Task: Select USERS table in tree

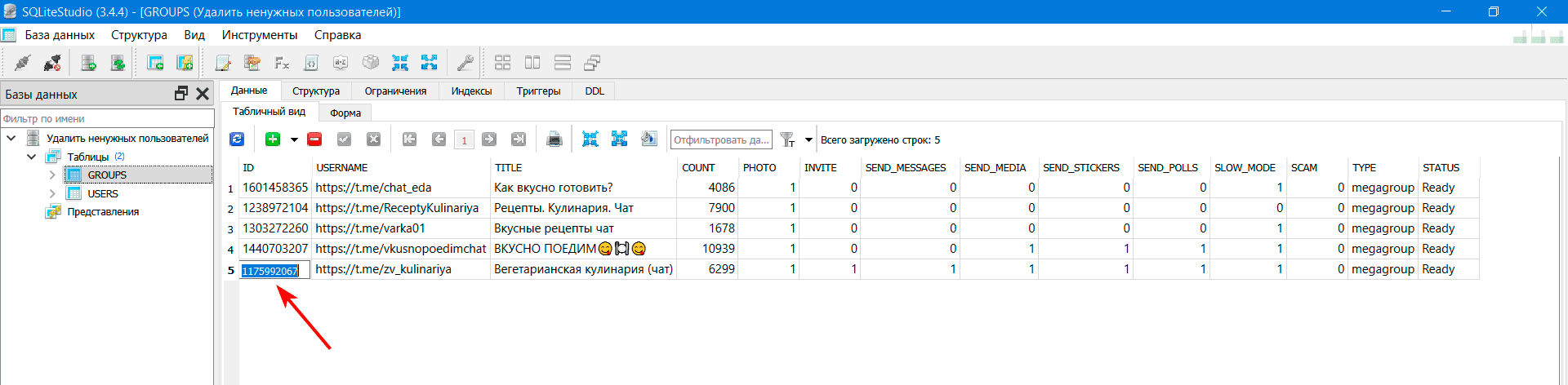Action: 103,193
